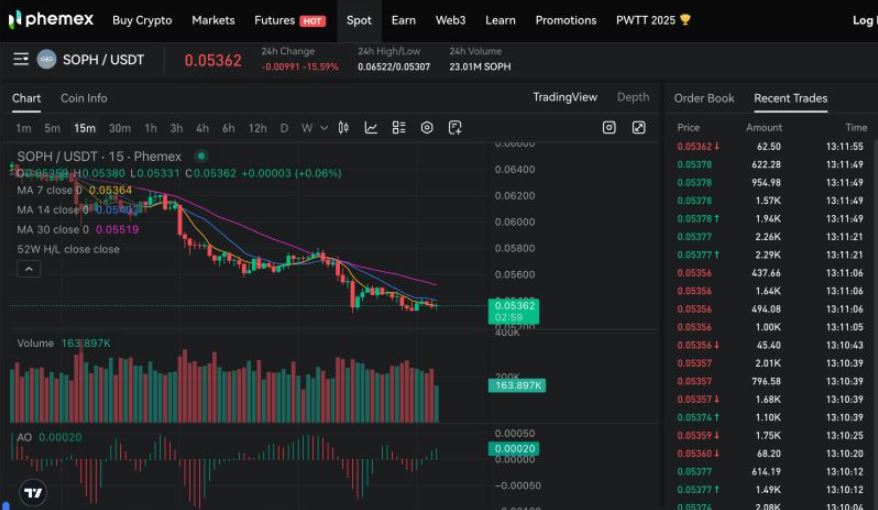Screen dimensions: 878x510
Task: Click the trade amount 796.58
Action: coord(766,381)
